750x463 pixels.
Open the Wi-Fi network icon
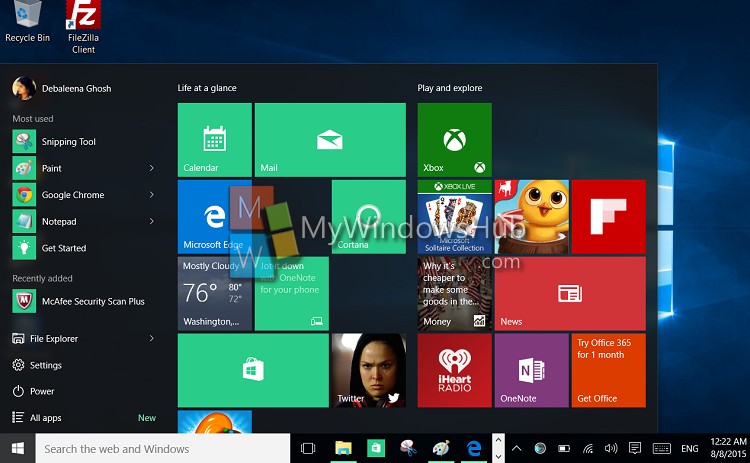pos(588,449)
